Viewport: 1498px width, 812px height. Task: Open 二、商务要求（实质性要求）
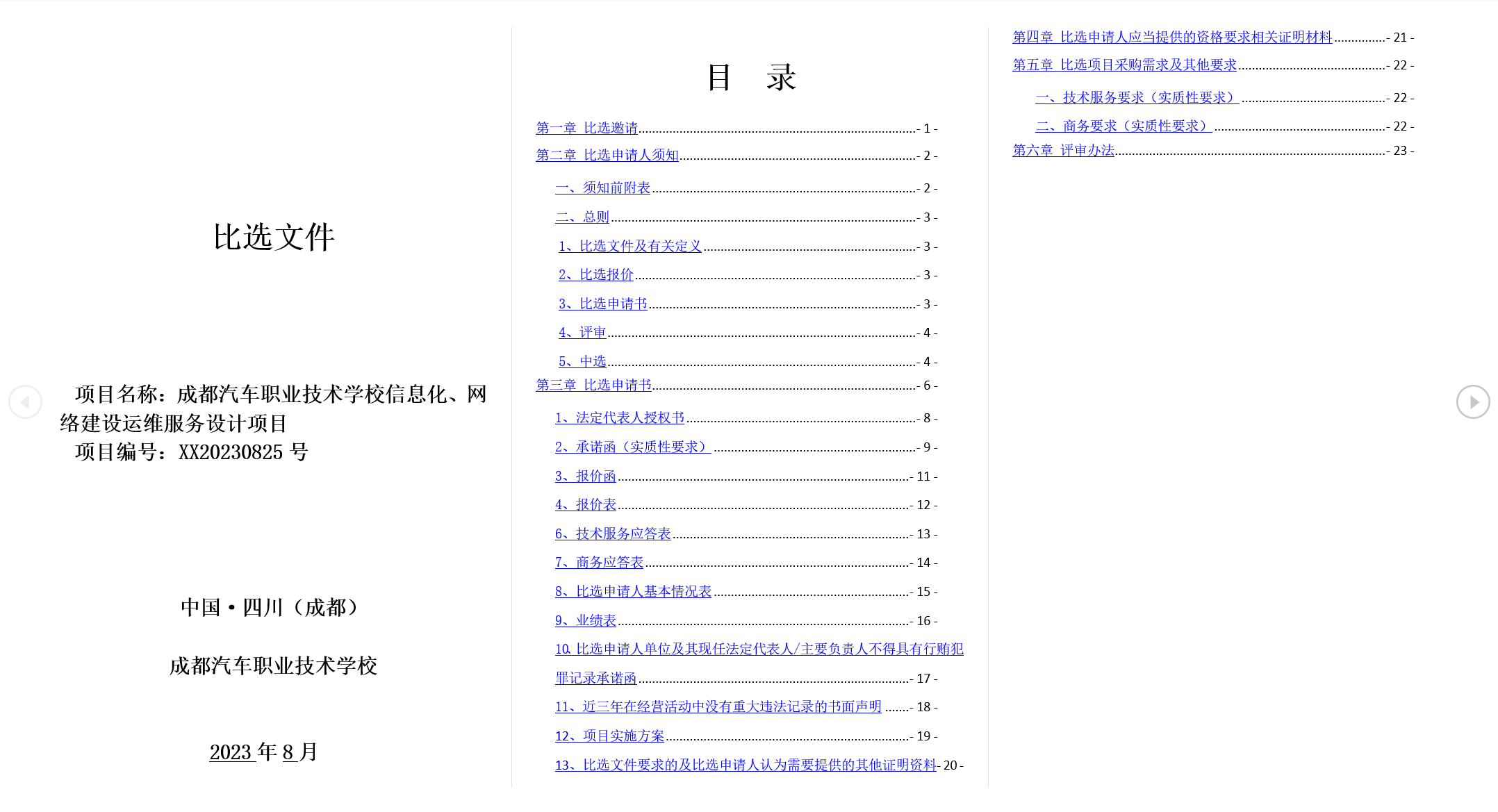[1123, 126]
